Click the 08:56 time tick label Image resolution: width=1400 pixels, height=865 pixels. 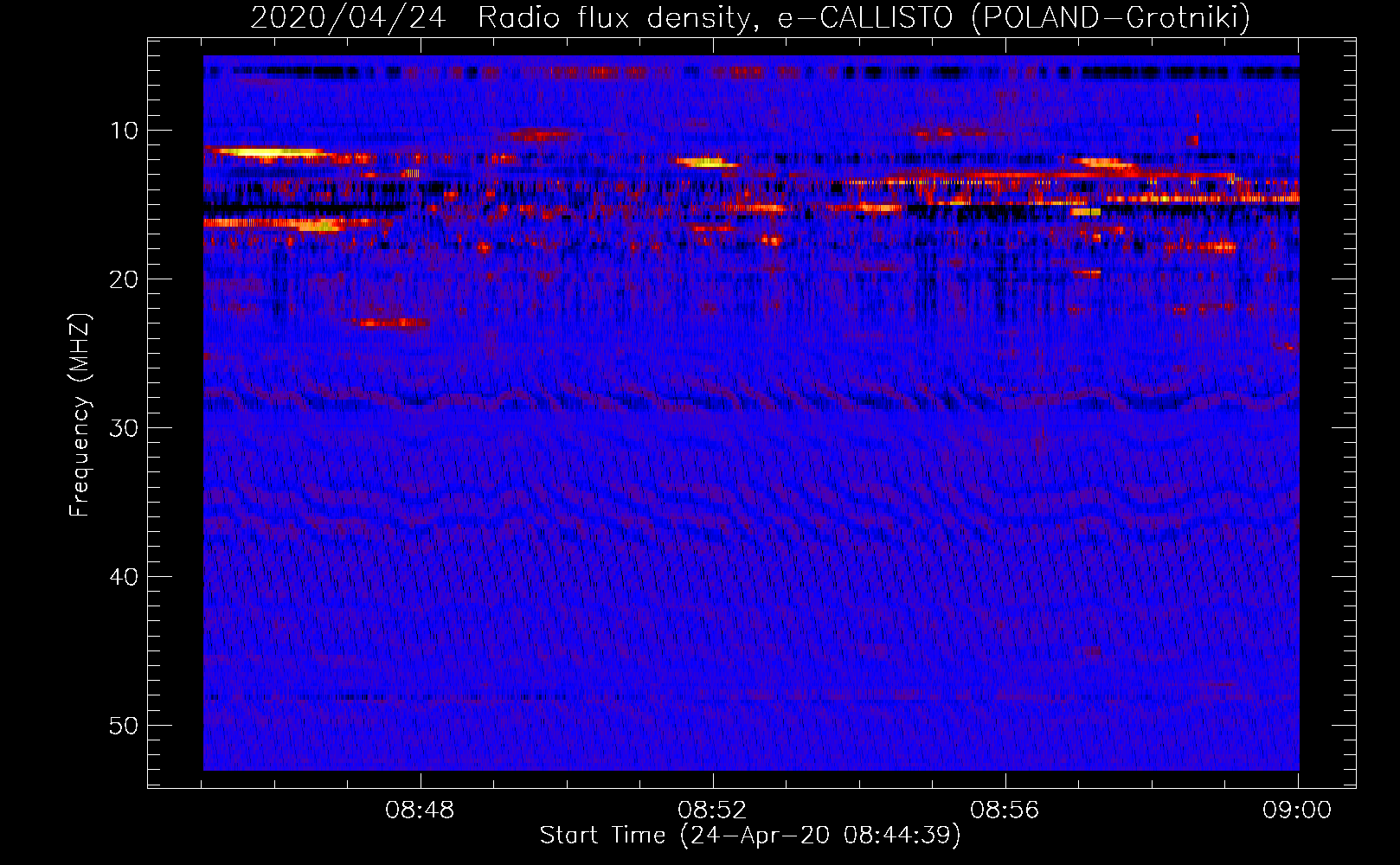pos(1005,811)
